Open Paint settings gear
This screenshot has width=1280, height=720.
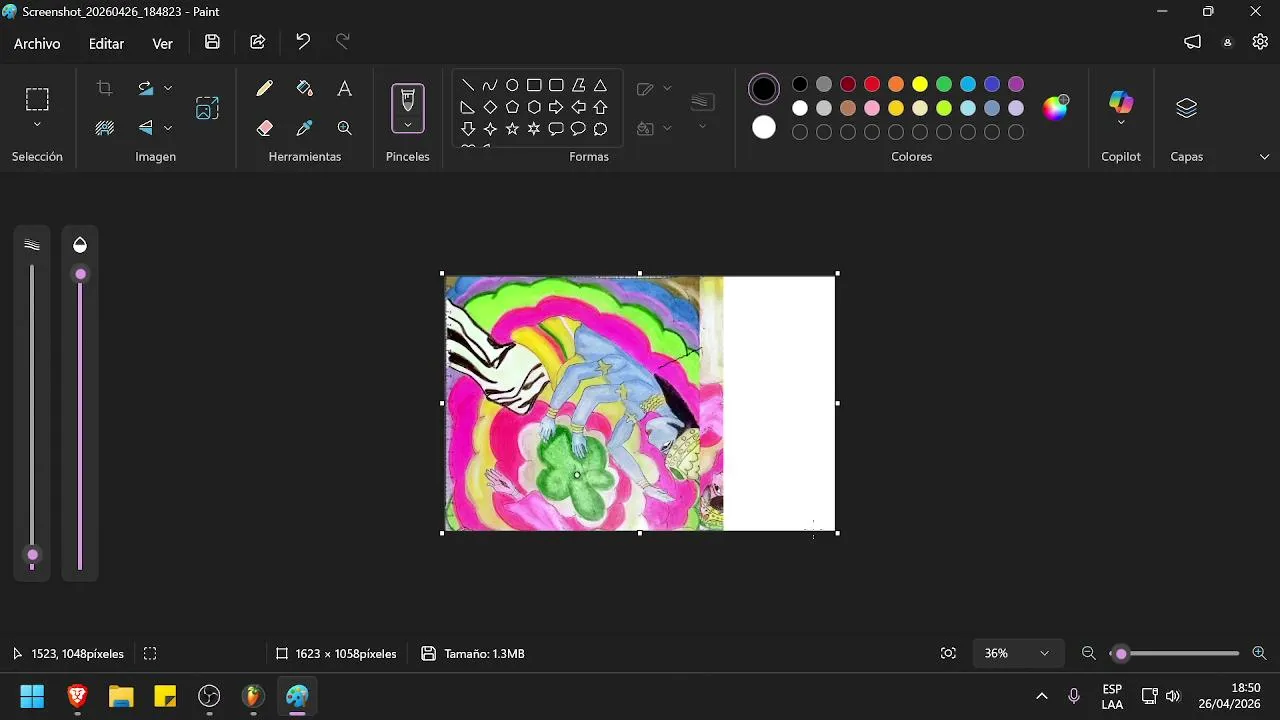(1260, 42)
